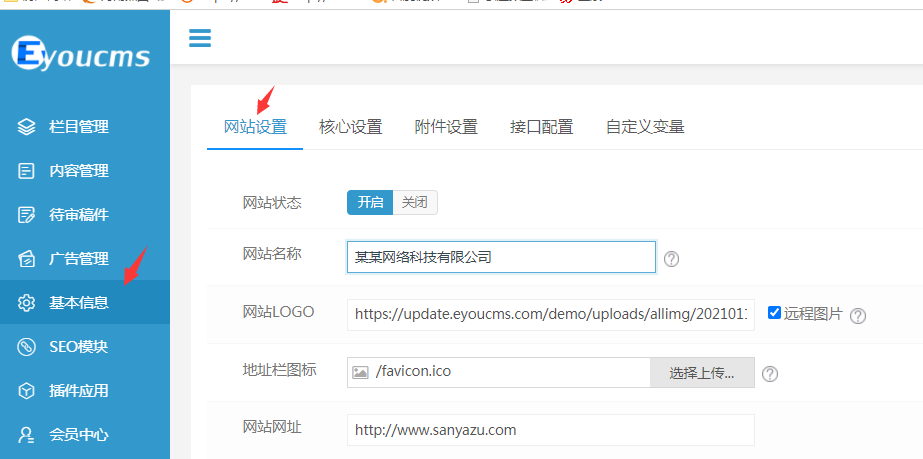Switch to the 核心设置 tab

click(350, 127)
